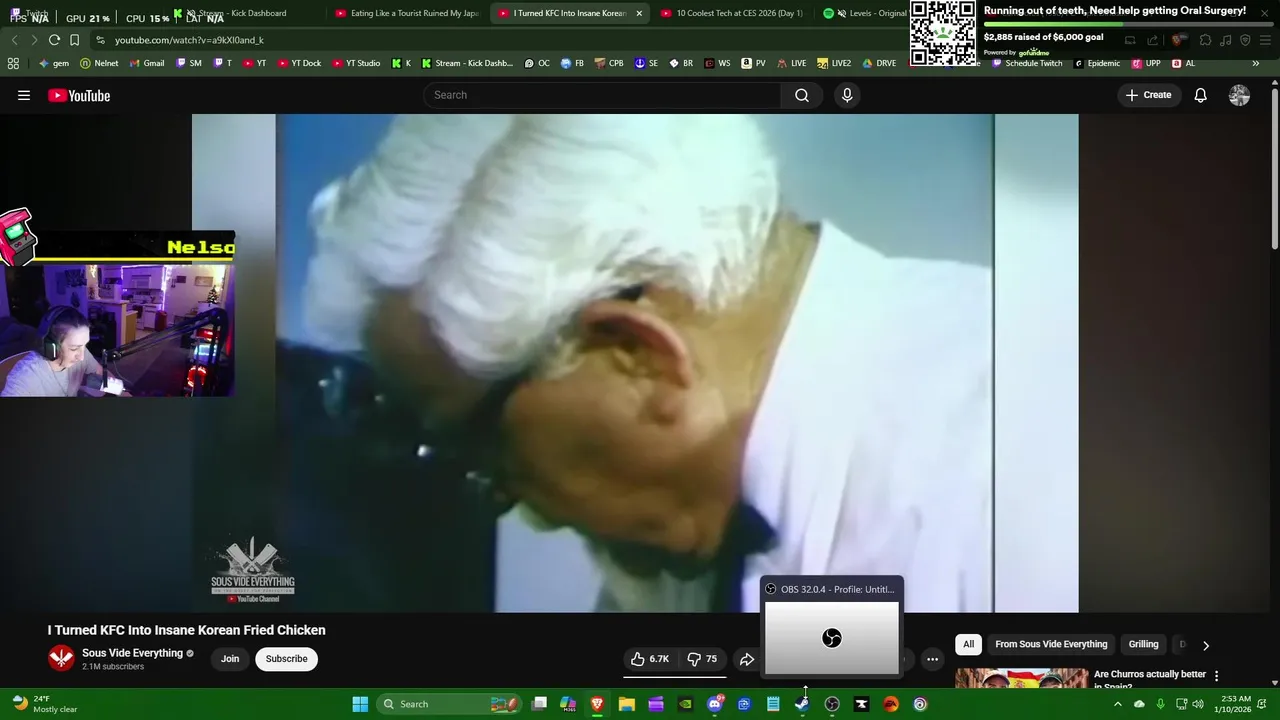Open the Nelnet bookmark

pyautogui.click(x=99, y=63)
